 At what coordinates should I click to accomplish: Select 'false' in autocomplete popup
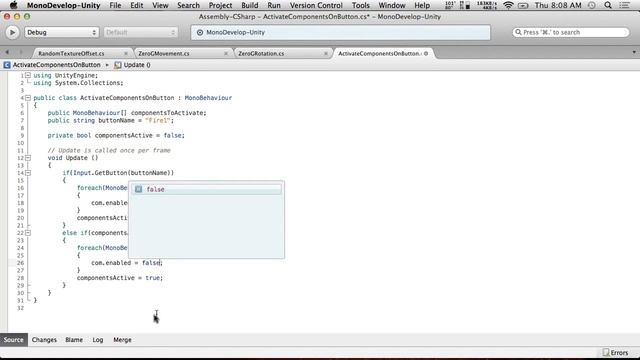coord(207,189)
